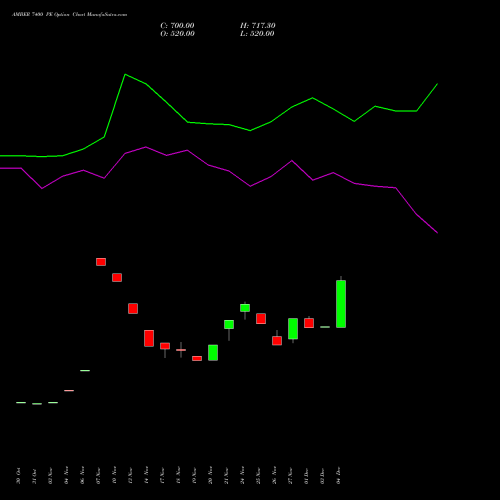
Task: Click the '24 Nov' date label
Action: coord(242,476)
